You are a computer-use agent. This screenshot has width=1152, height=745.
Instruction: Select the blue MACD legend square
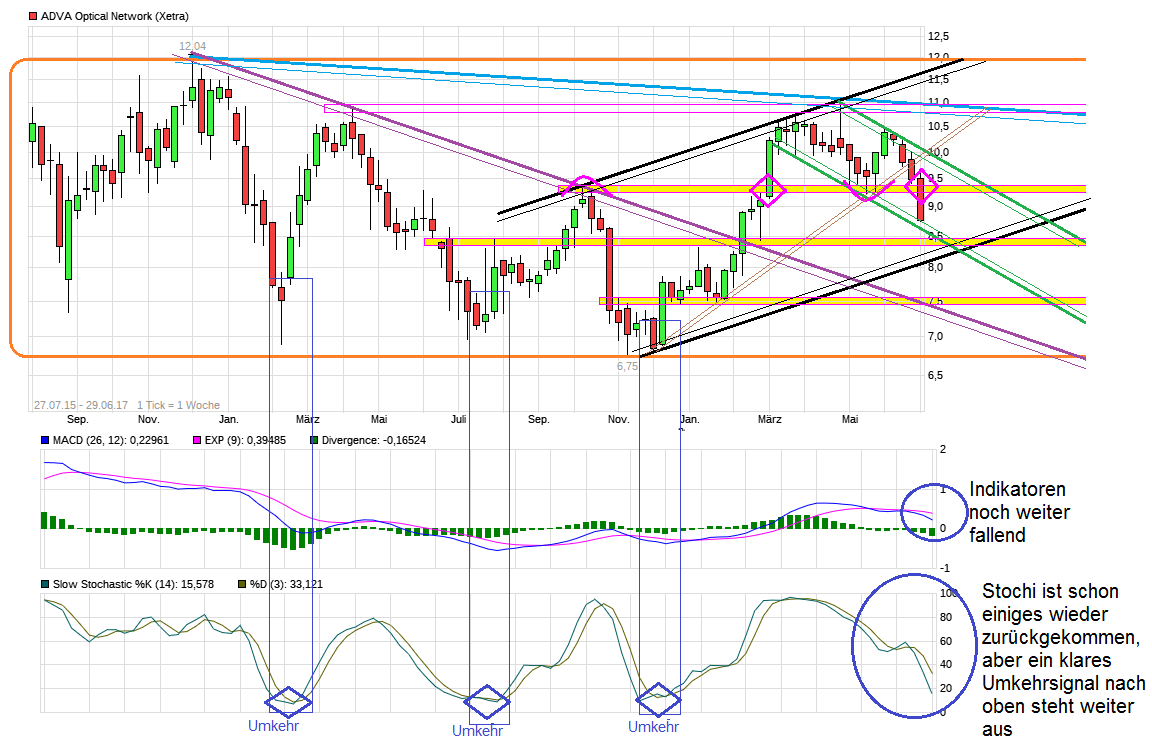click(42, 440)
